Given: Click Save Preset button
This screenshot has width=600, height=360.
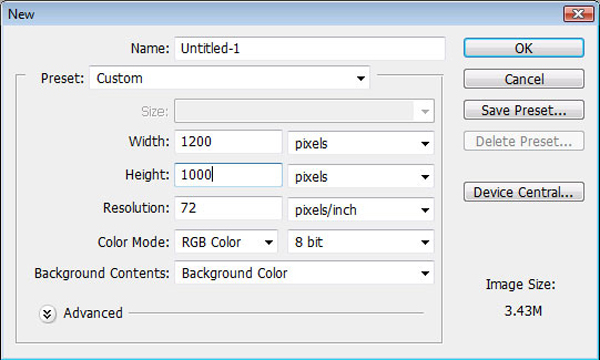Looking at the screenshot, I should pyautogui.click(x=523, y=110).
